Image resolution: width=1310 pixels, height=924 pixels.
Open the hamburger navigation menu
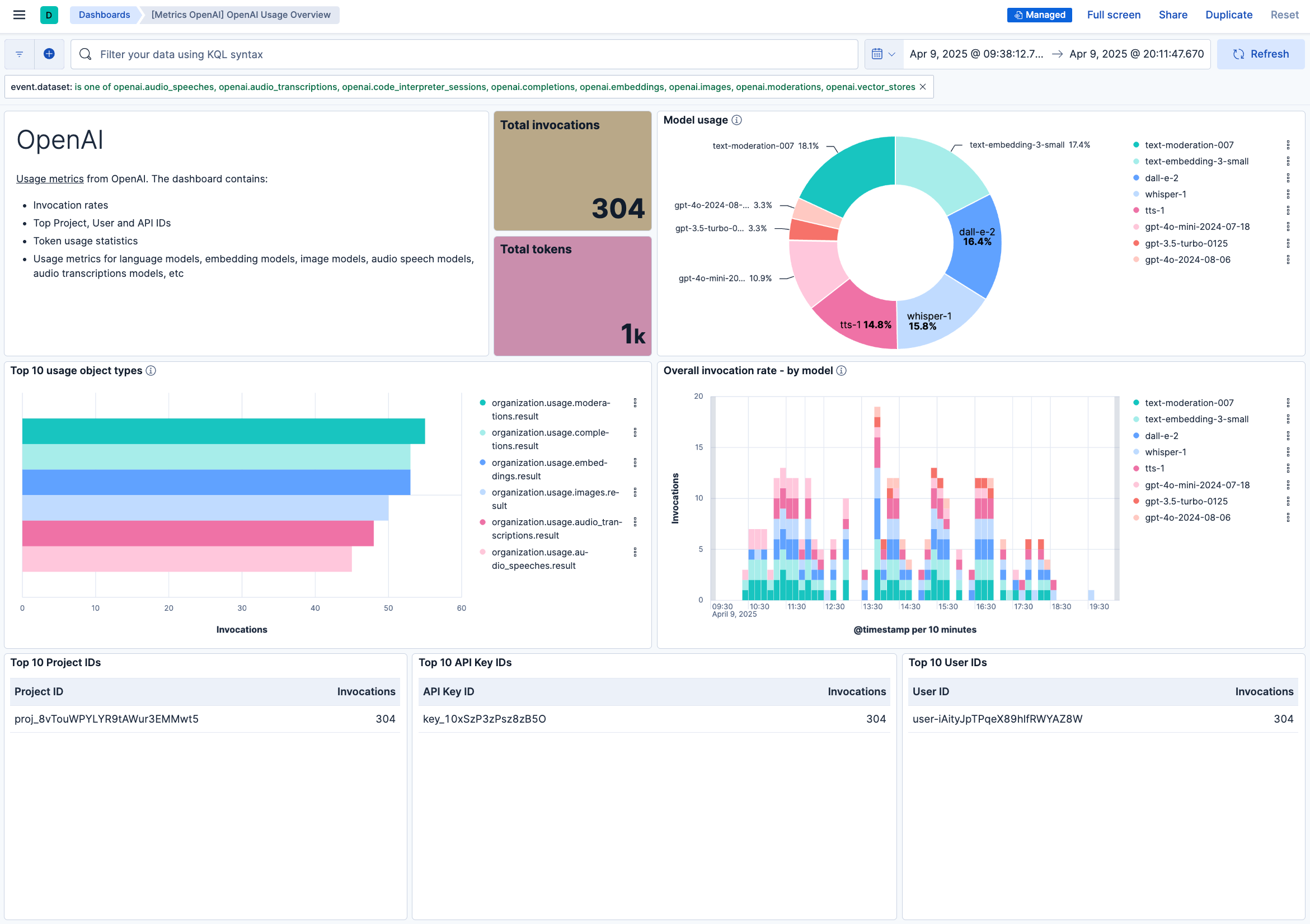click(19, 15)
